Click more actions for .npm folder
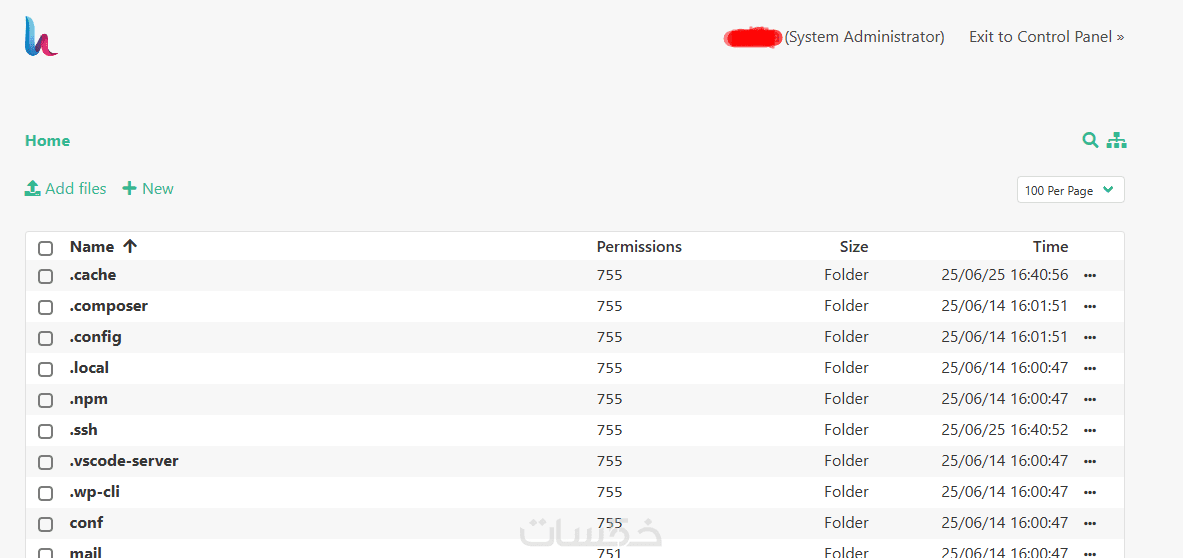The image size is (1183, 558). coord(1090,399)
